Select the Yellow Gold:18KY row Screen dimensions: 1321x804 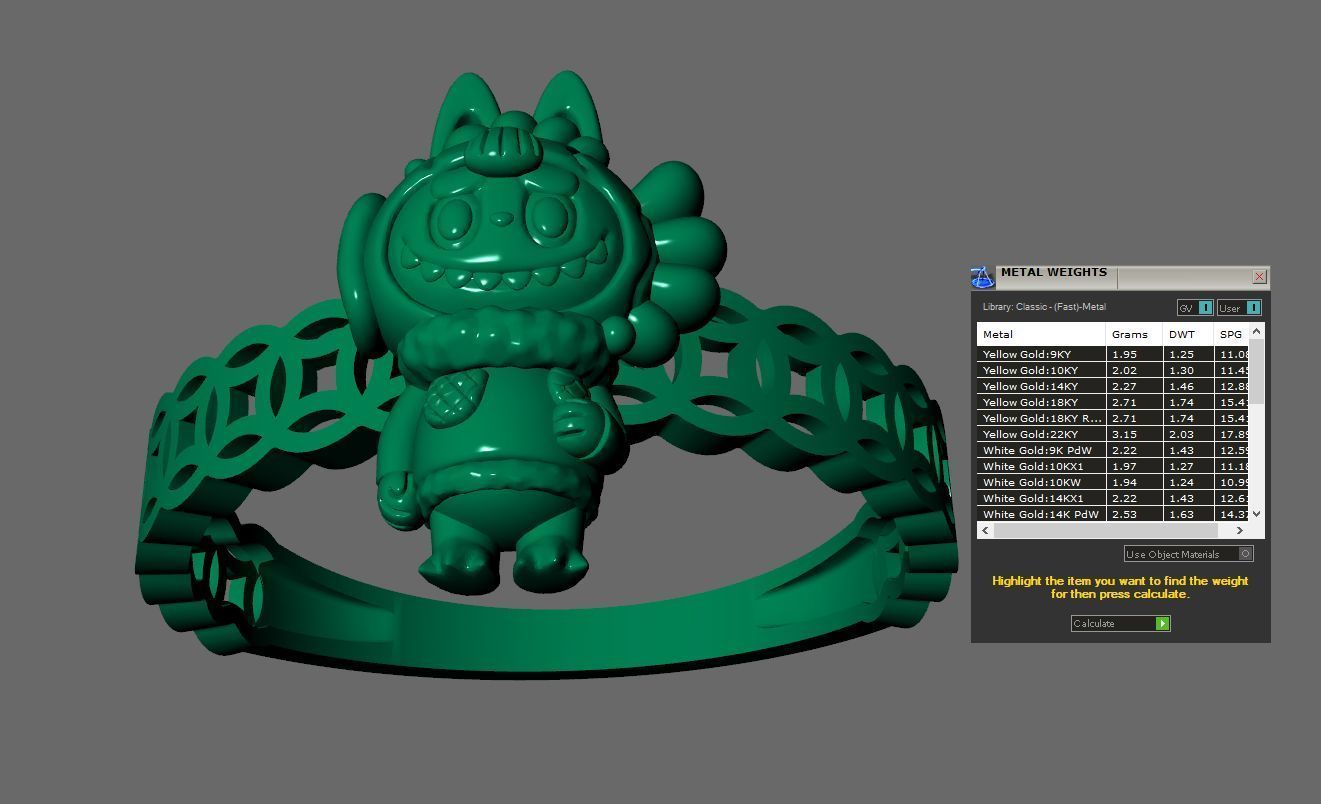click(1113, 402)
